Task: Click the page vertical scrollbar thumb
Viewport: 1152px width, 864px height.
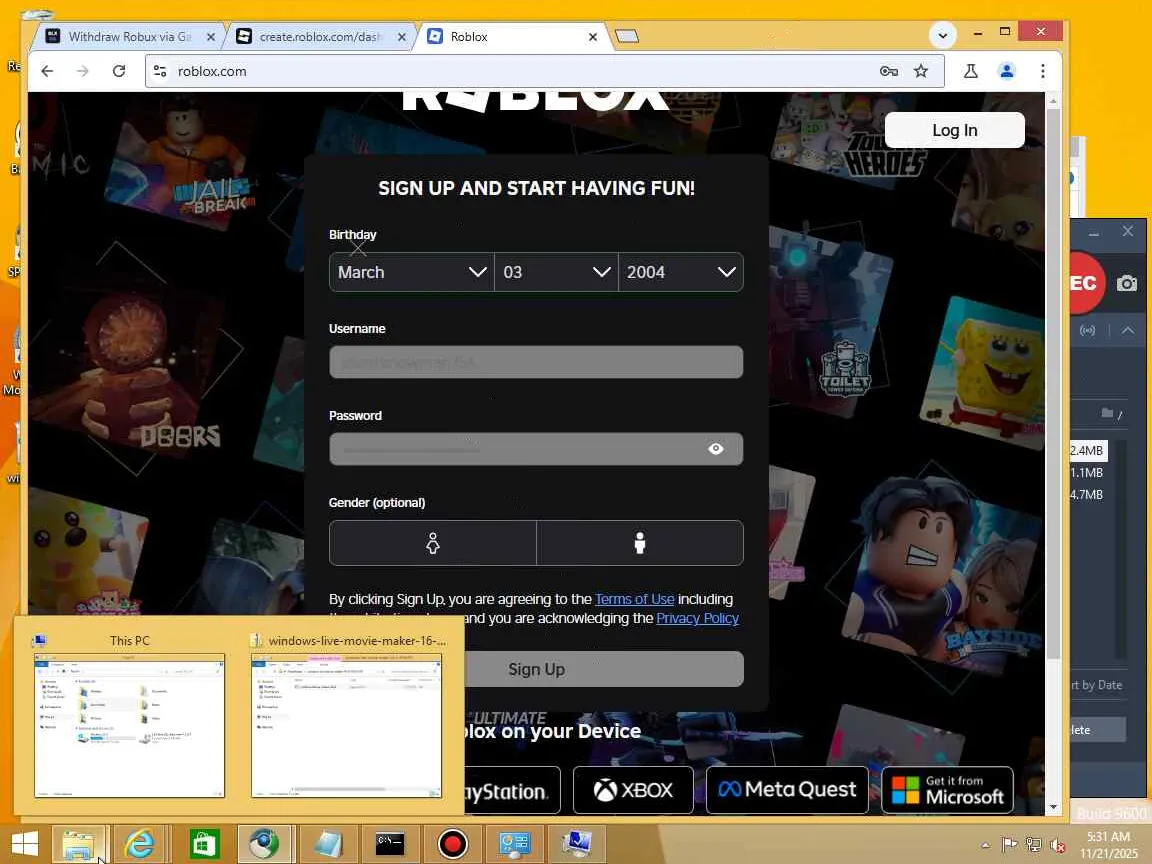Action: tap(1053, 382)
